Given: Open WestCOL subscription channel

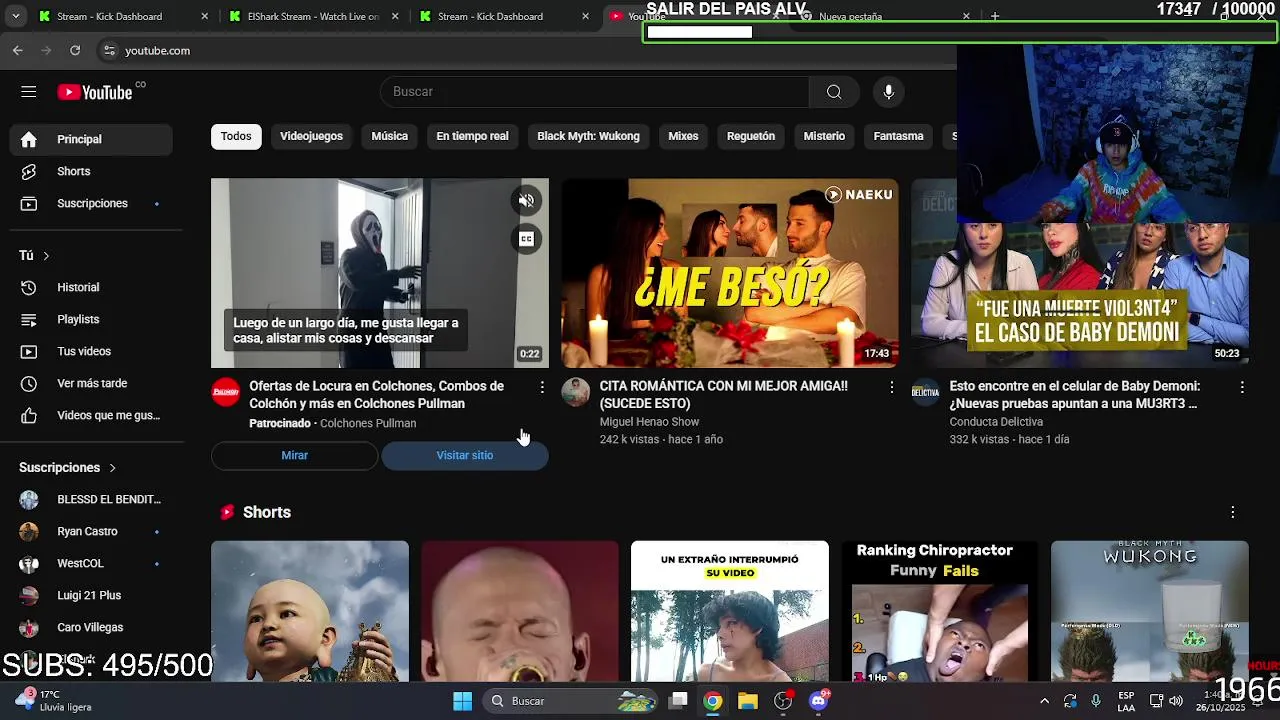Looking at the screenshot, I should coord(91,563).
